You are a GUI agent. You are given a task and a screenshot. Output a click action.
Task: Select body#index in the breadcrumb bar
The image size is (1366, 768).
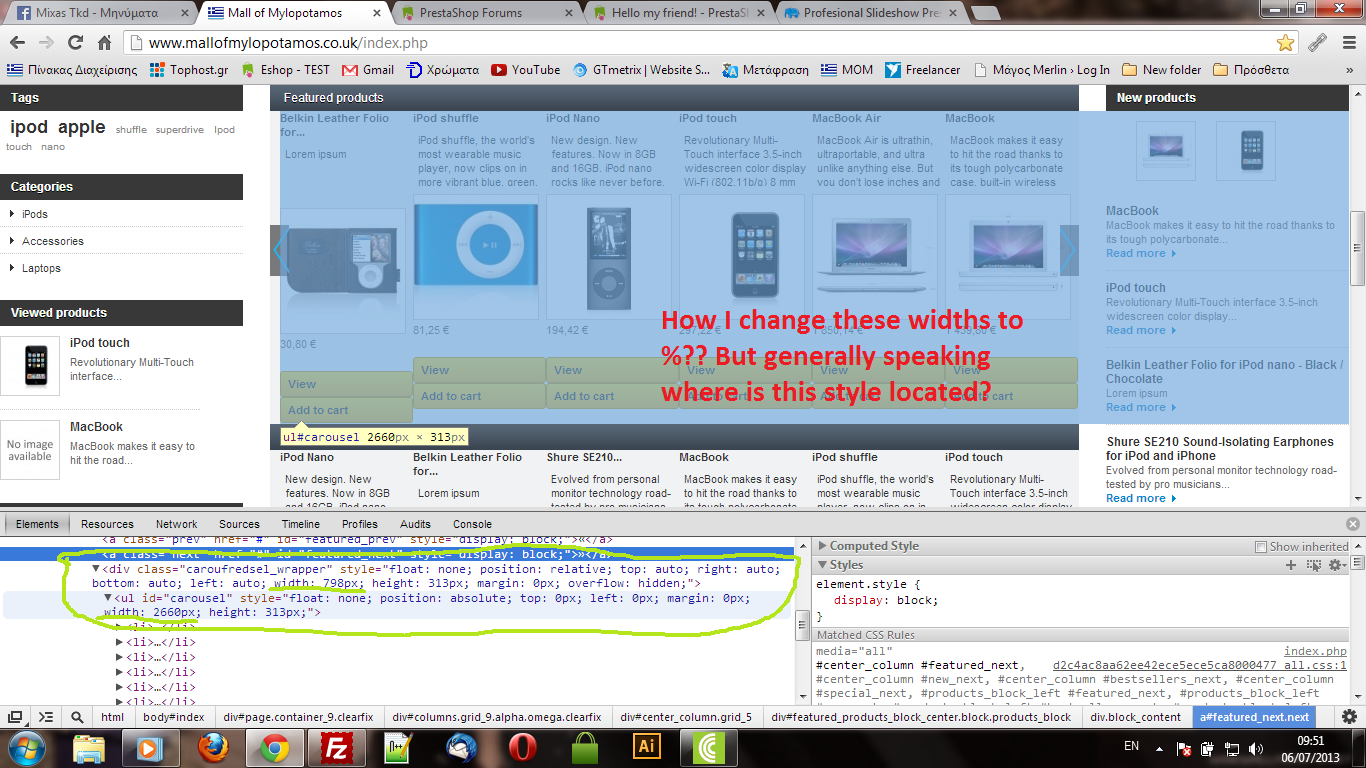coord(174,717)
